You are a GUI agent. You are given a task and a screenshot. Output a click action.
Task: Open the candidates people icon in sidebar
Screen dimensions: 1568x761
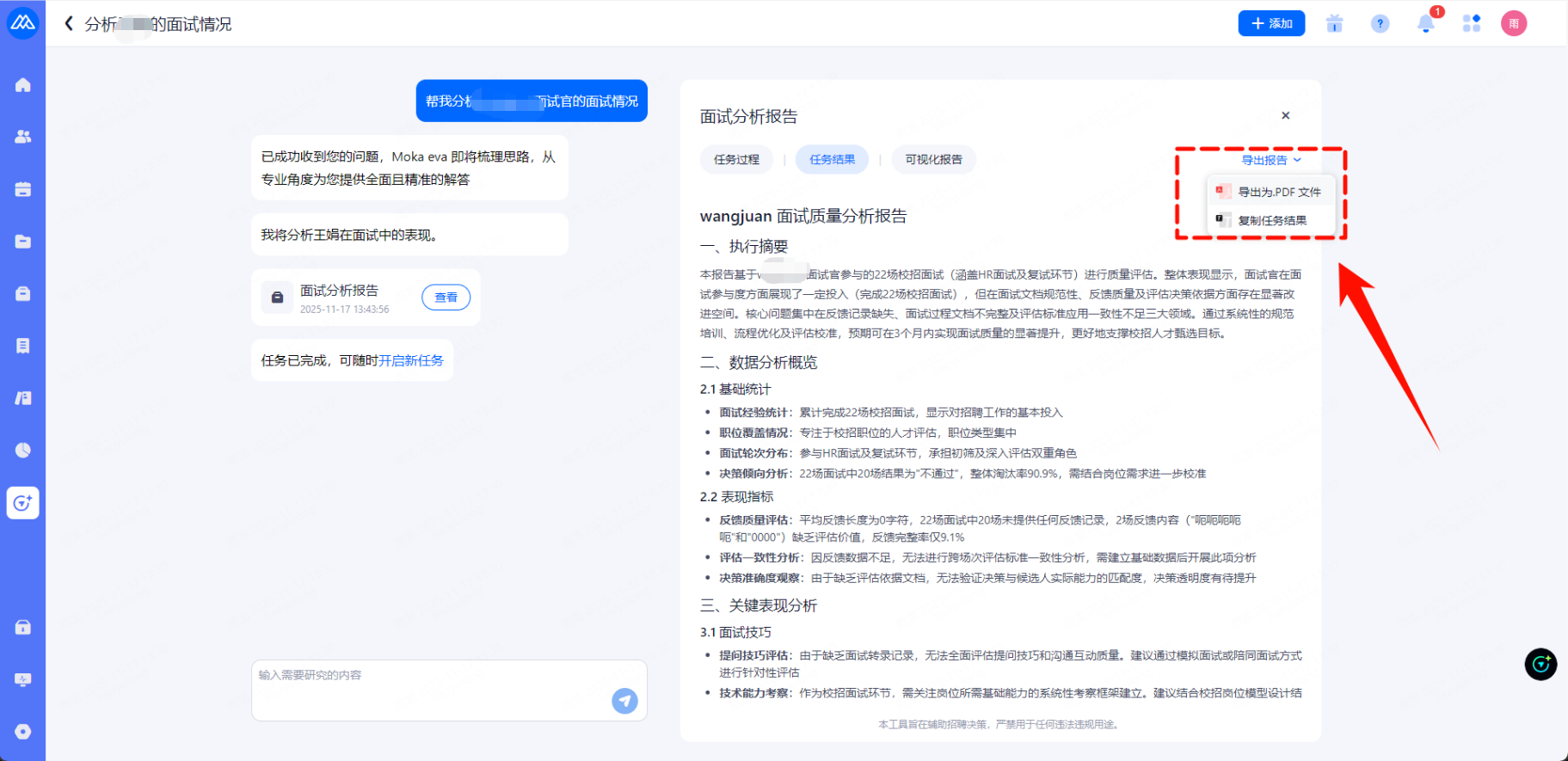23,137
